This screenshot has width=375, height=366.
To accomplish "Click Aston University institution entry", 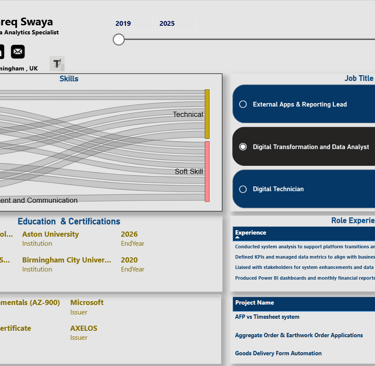I will point(50,234).
